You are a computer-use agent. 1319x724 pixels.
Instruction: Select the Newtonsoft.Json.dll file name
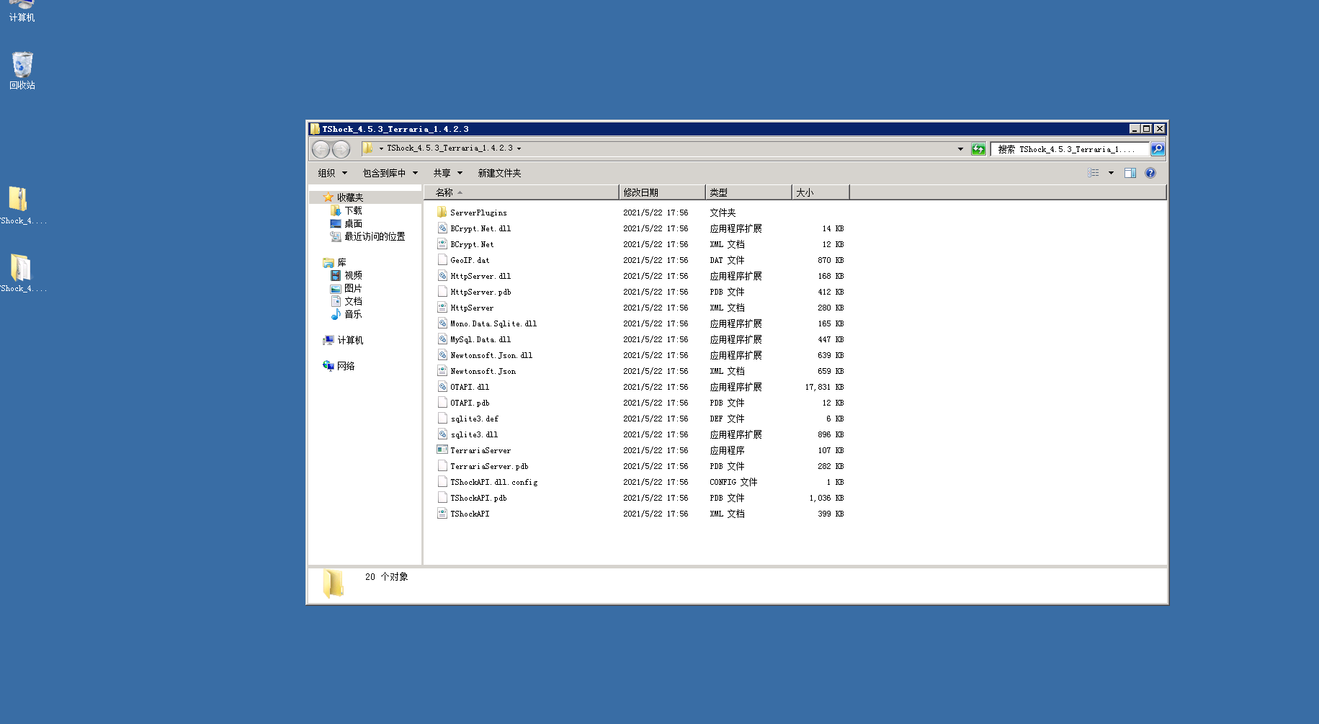[491, 355]
